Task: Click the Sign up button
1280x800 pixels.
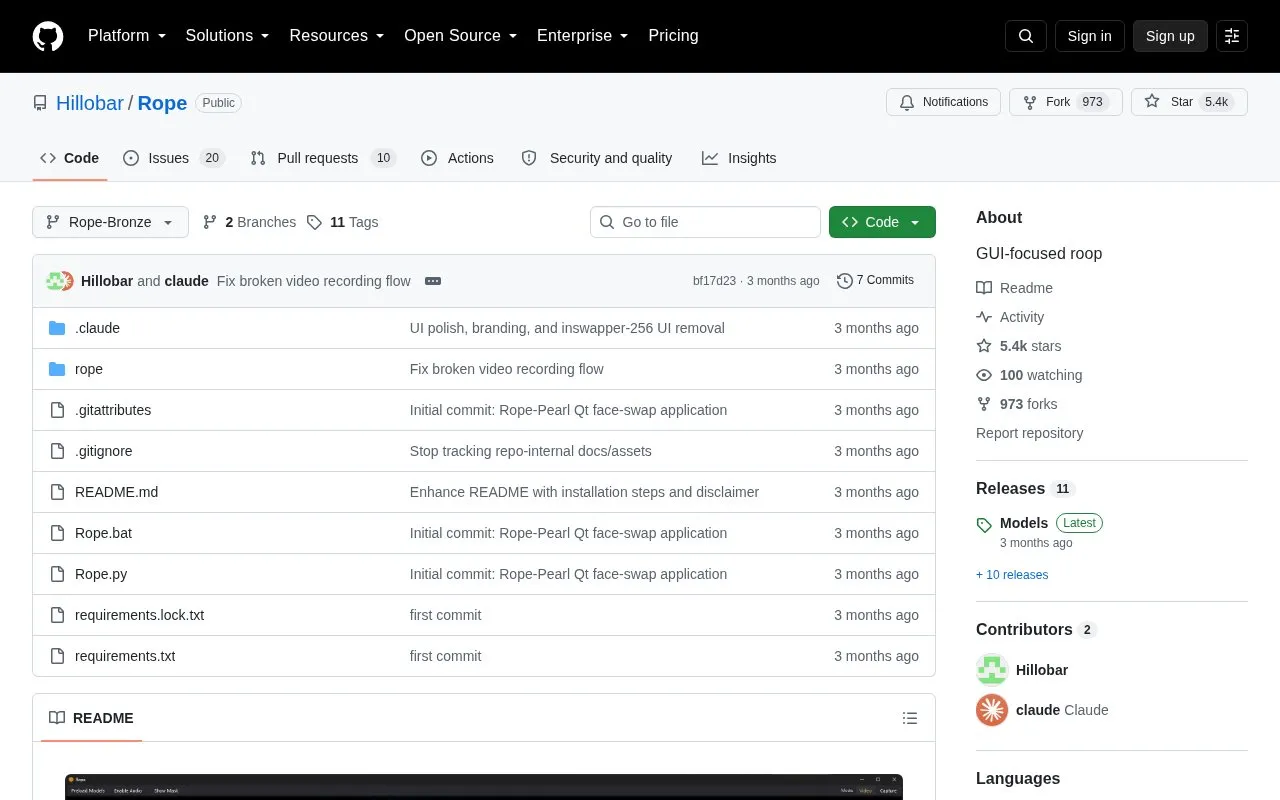Action: 1170,36
